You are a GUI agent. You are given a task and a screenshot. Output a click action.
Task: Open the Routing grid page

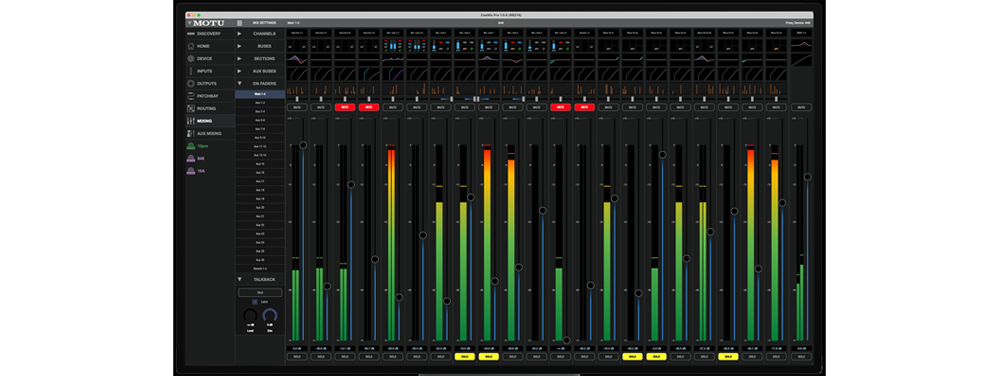click(x=209, y=108)
